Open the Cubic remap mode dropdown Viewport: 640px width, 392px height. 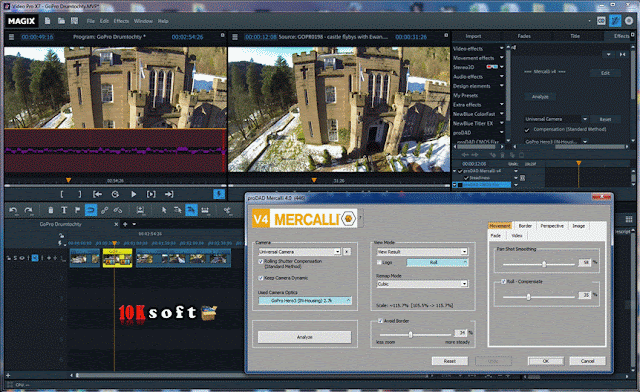coord(422,284)
